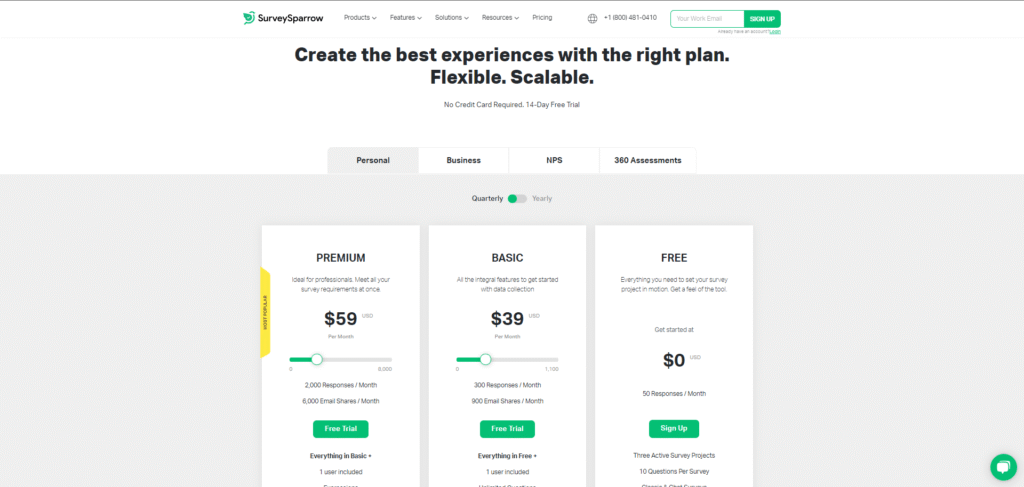Click the Basic plan responses slider handle

coord(485,359)
